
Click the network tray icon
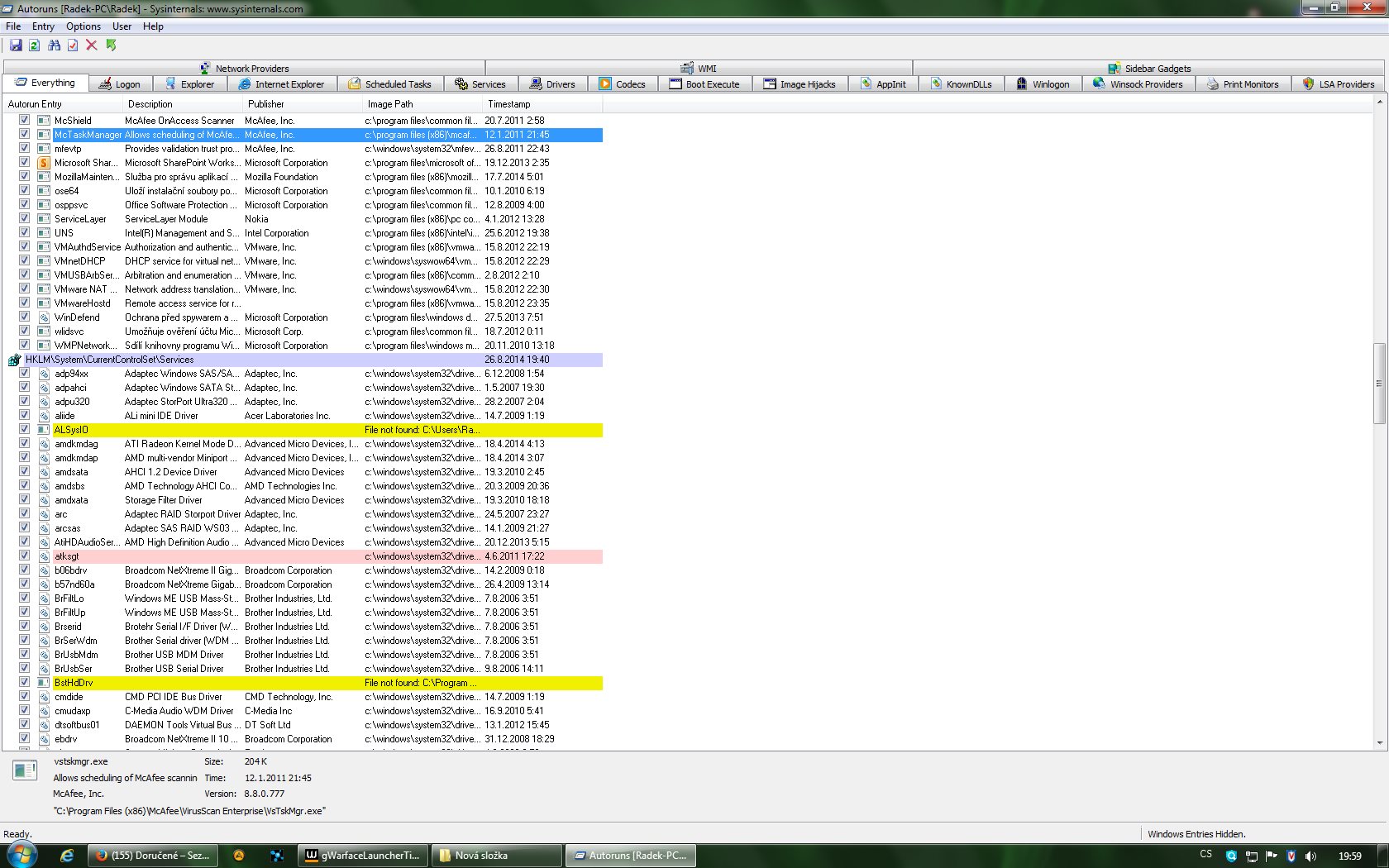click(x=1252, y=856)
